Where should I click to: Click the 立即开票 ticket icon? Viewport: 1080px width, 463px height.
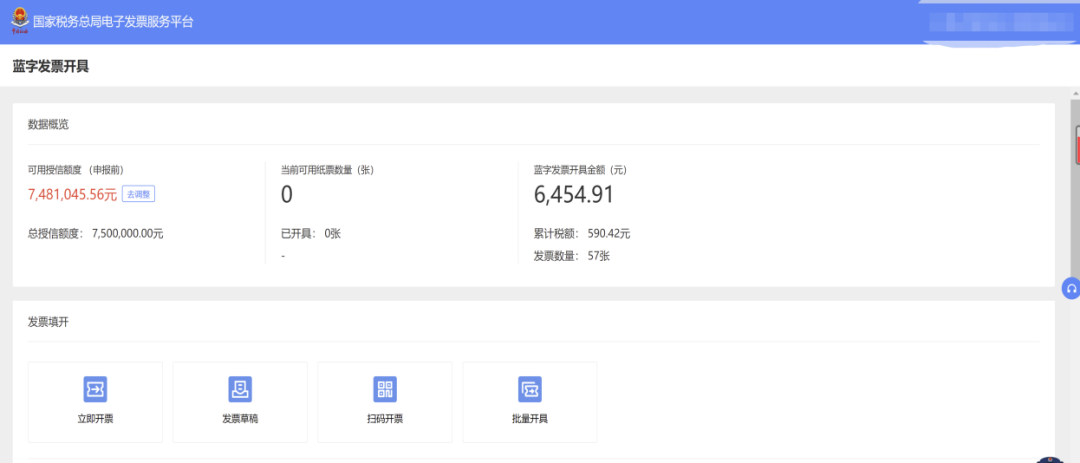[95, 389]
